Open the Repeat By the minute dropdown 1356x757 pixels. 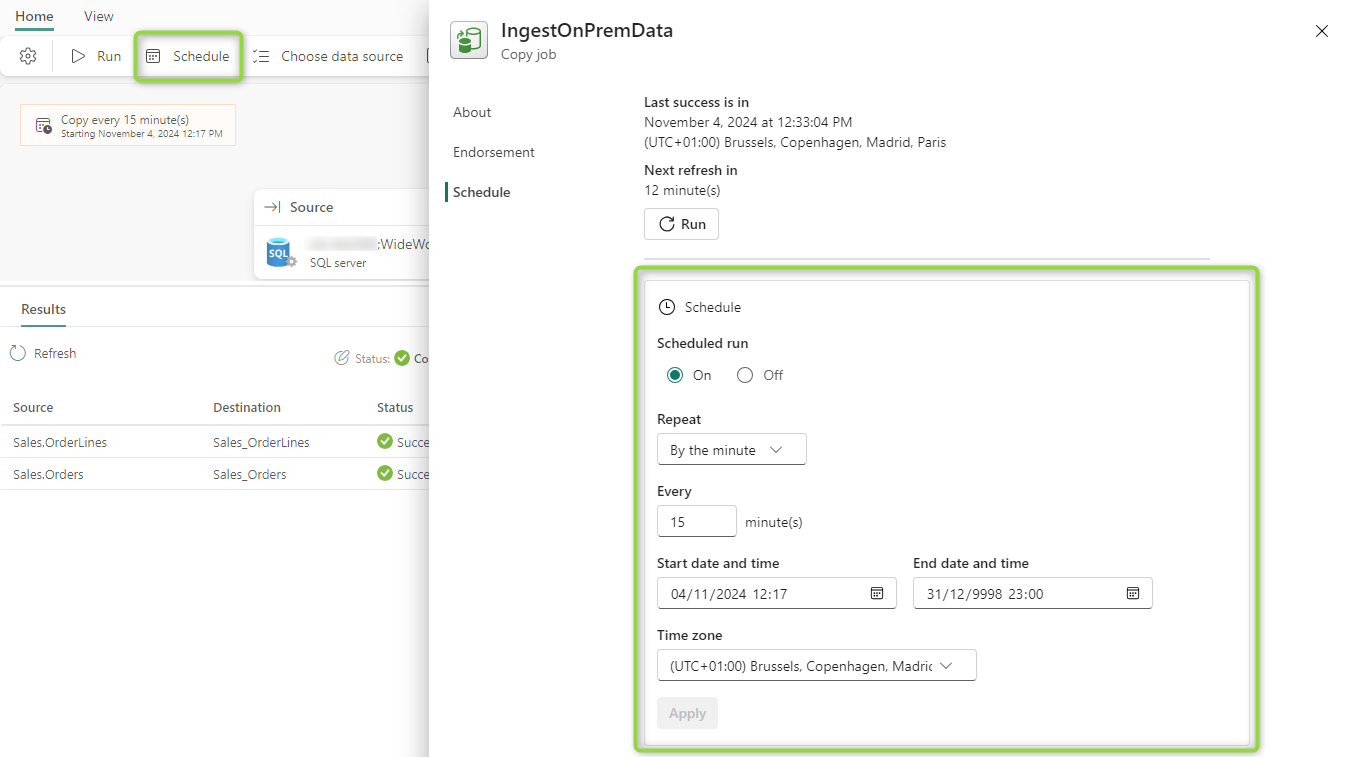731,450
